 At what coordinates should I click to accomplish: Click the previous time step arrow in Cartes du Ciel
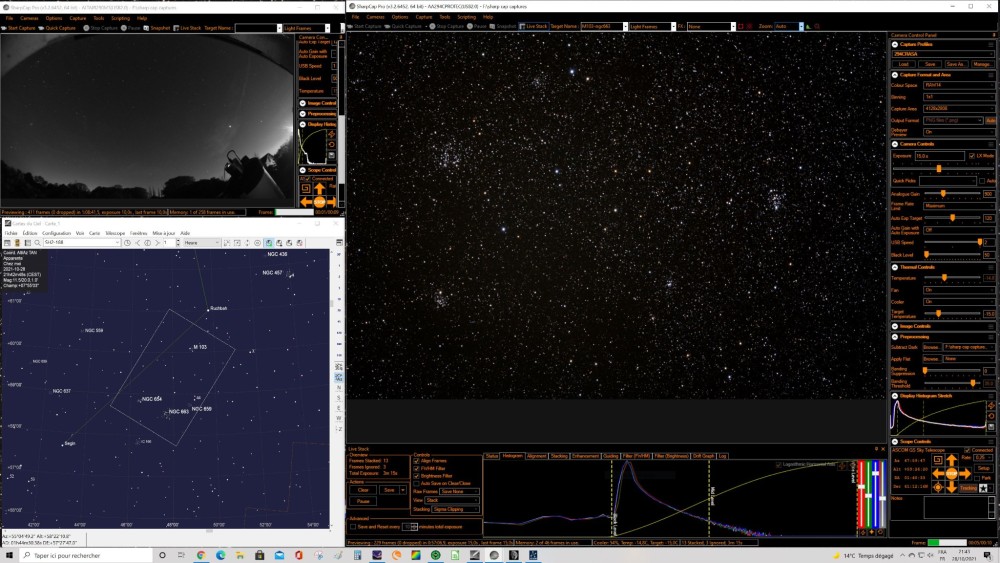(137, 243)
